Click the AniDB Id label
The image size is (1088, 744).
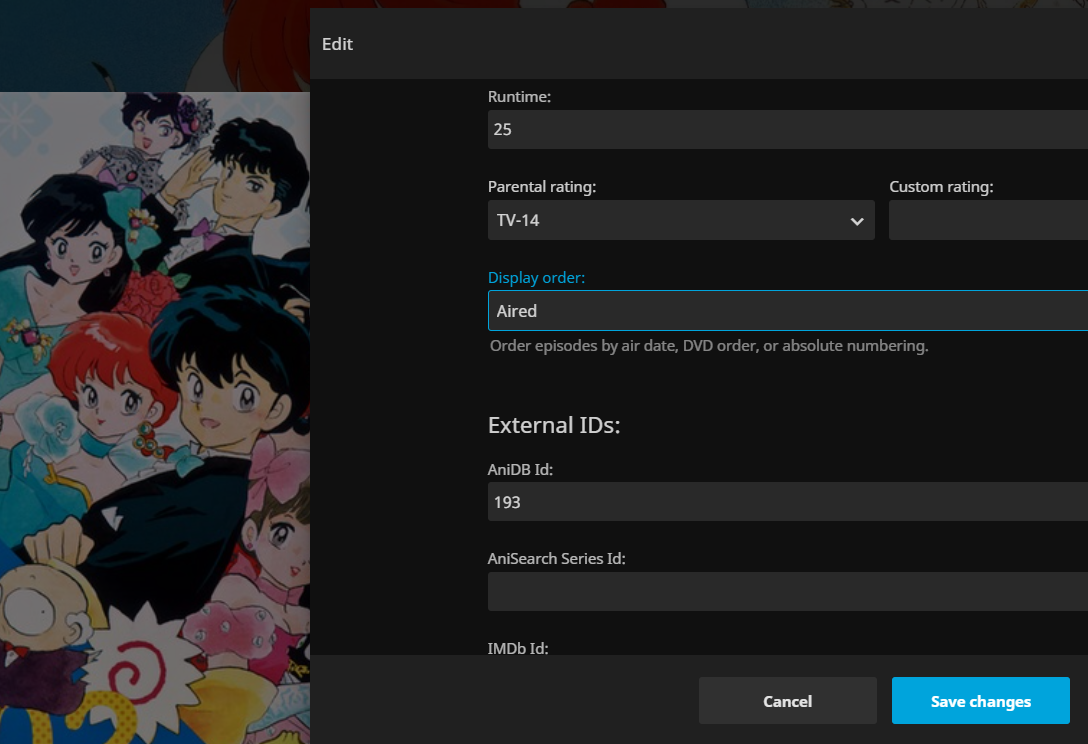pyautogui.click(x=521, y=469)
